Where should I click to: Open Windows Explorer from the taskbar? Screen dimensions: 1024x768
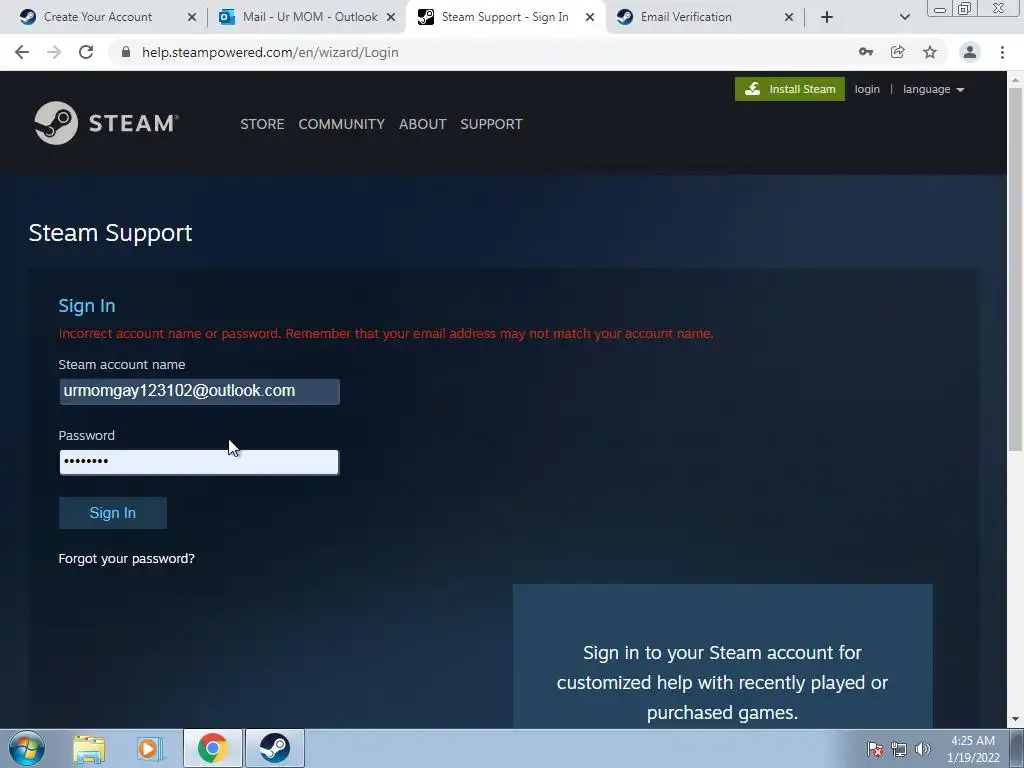tap(89, 749)
